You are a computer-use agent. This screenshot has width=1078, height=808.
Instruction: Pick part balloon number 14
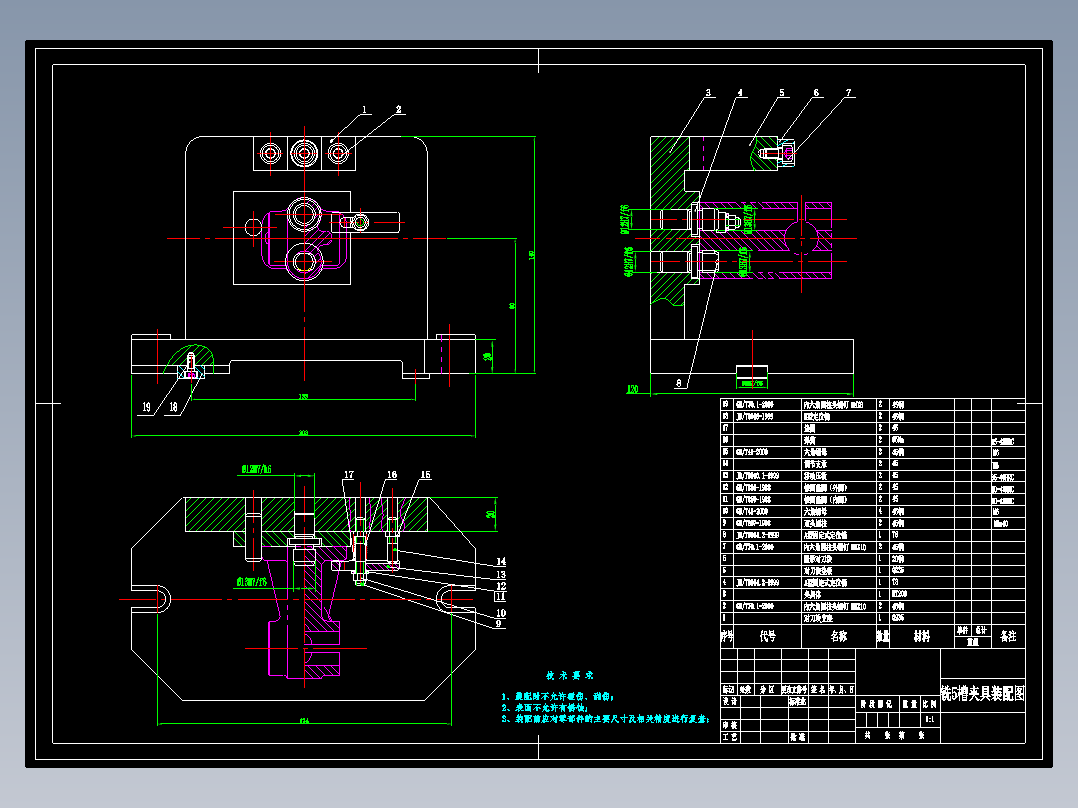pyautogui.click(x=500, y=562)
